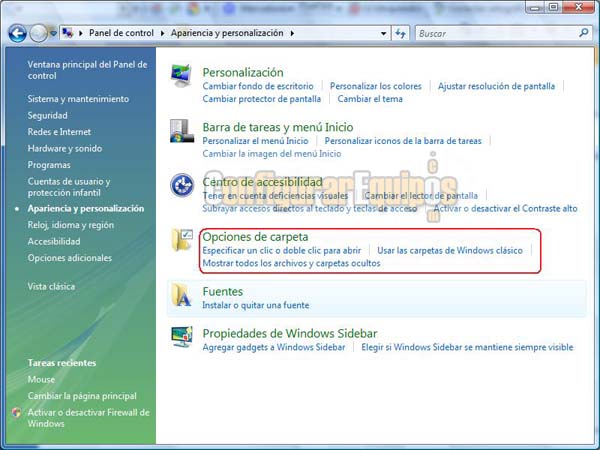Open Ajustar resolución de pantalla
600x450 pixels.
(x=496, y=86)
